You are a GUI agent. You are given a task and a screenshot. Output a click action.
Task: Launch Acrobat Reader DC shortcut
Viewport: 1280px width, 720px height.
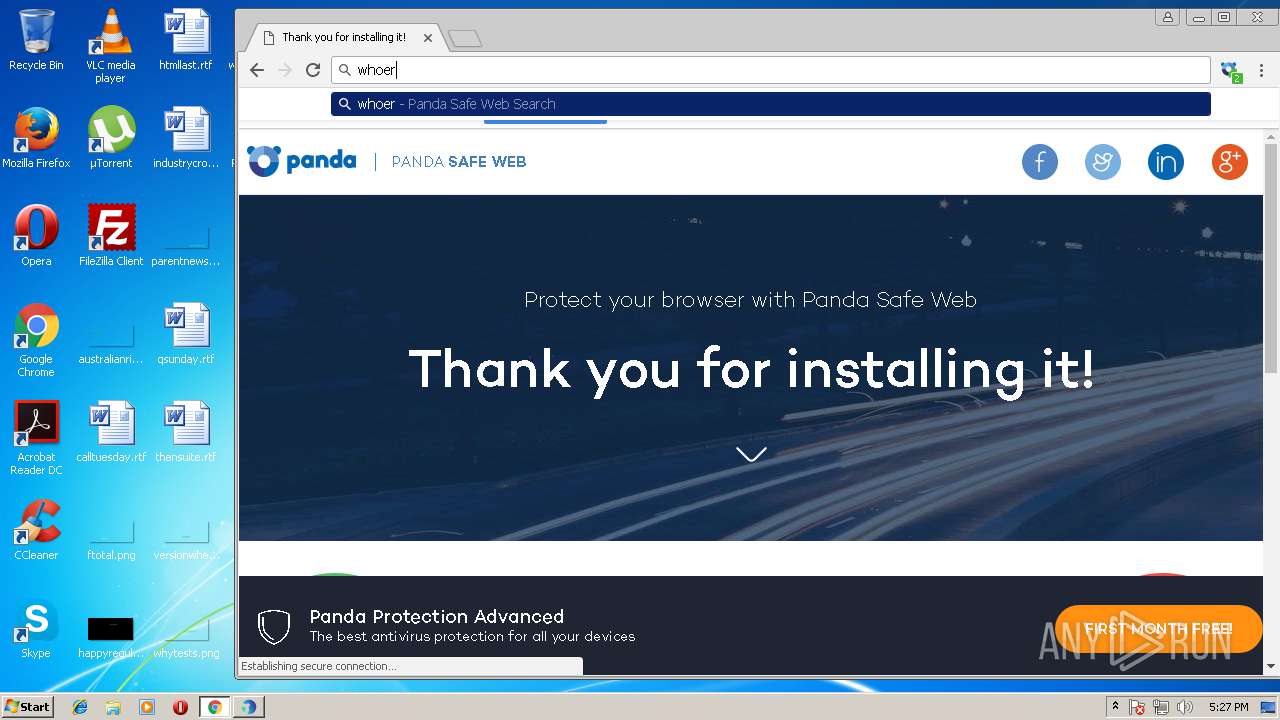[x=36, y=438]
